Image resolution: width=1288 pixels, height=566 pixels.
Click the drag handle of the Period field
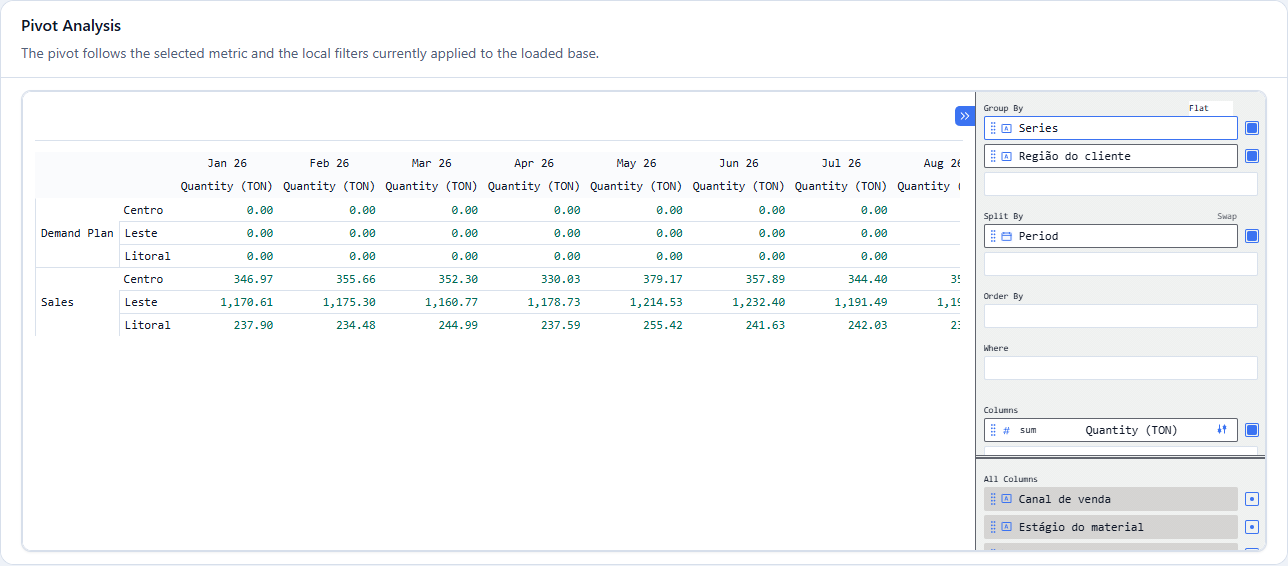coord(993,236)
